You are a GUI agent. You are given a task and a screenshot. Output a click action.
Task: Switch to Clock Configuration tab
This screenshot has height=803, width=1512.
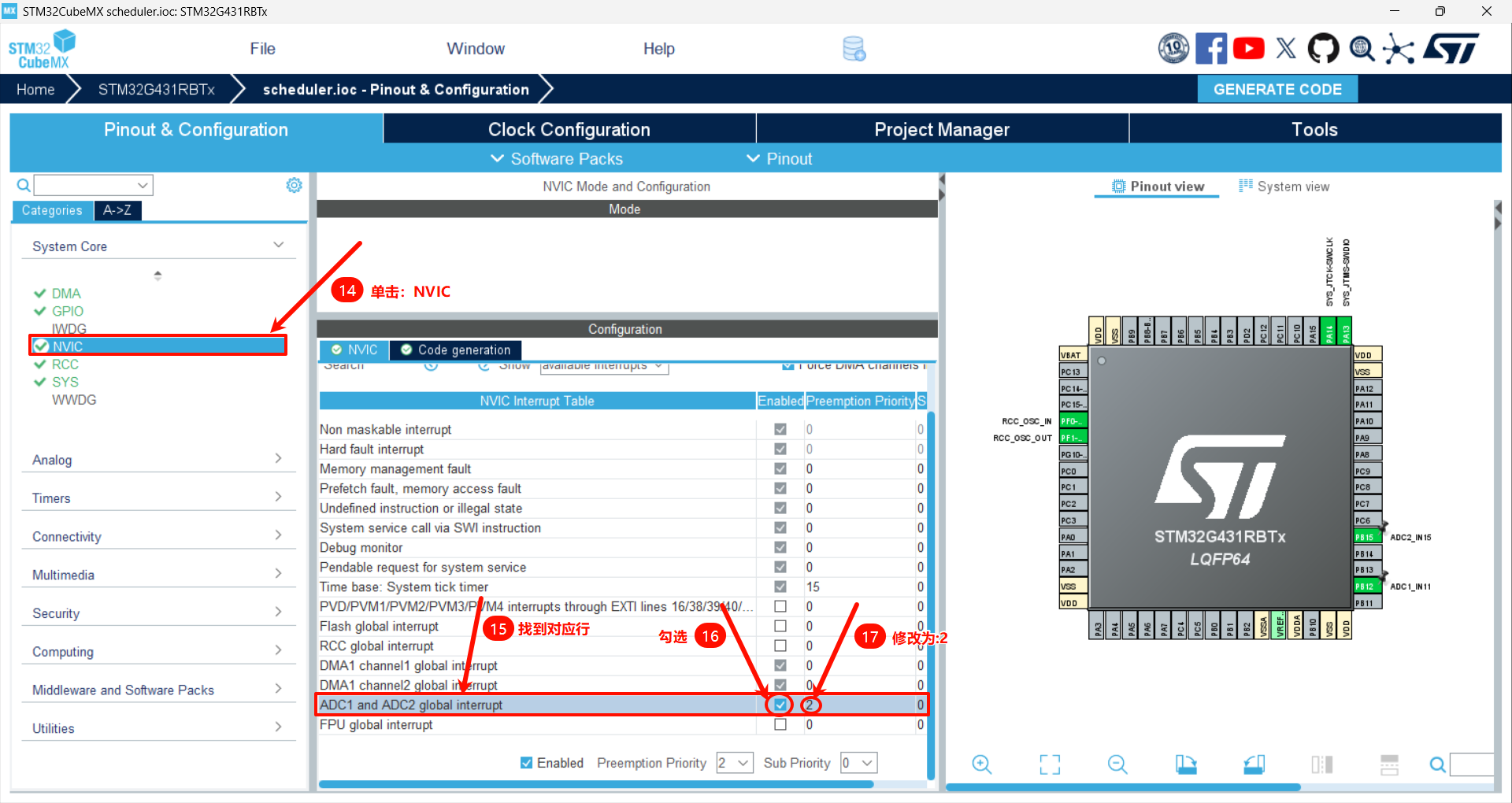coord(569,129)
